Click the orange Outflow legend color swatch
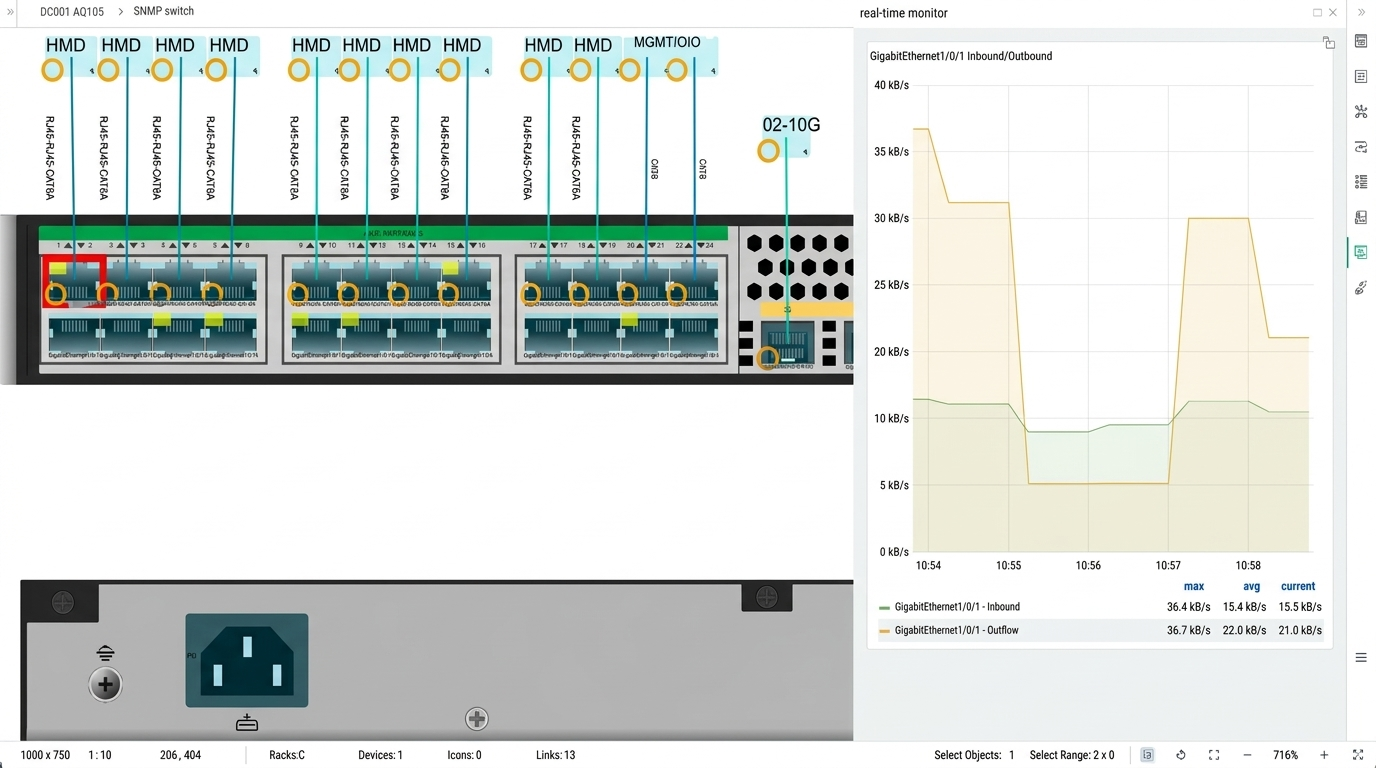The width and height of the screenshot is (1376, 768). tap(884, 631)
